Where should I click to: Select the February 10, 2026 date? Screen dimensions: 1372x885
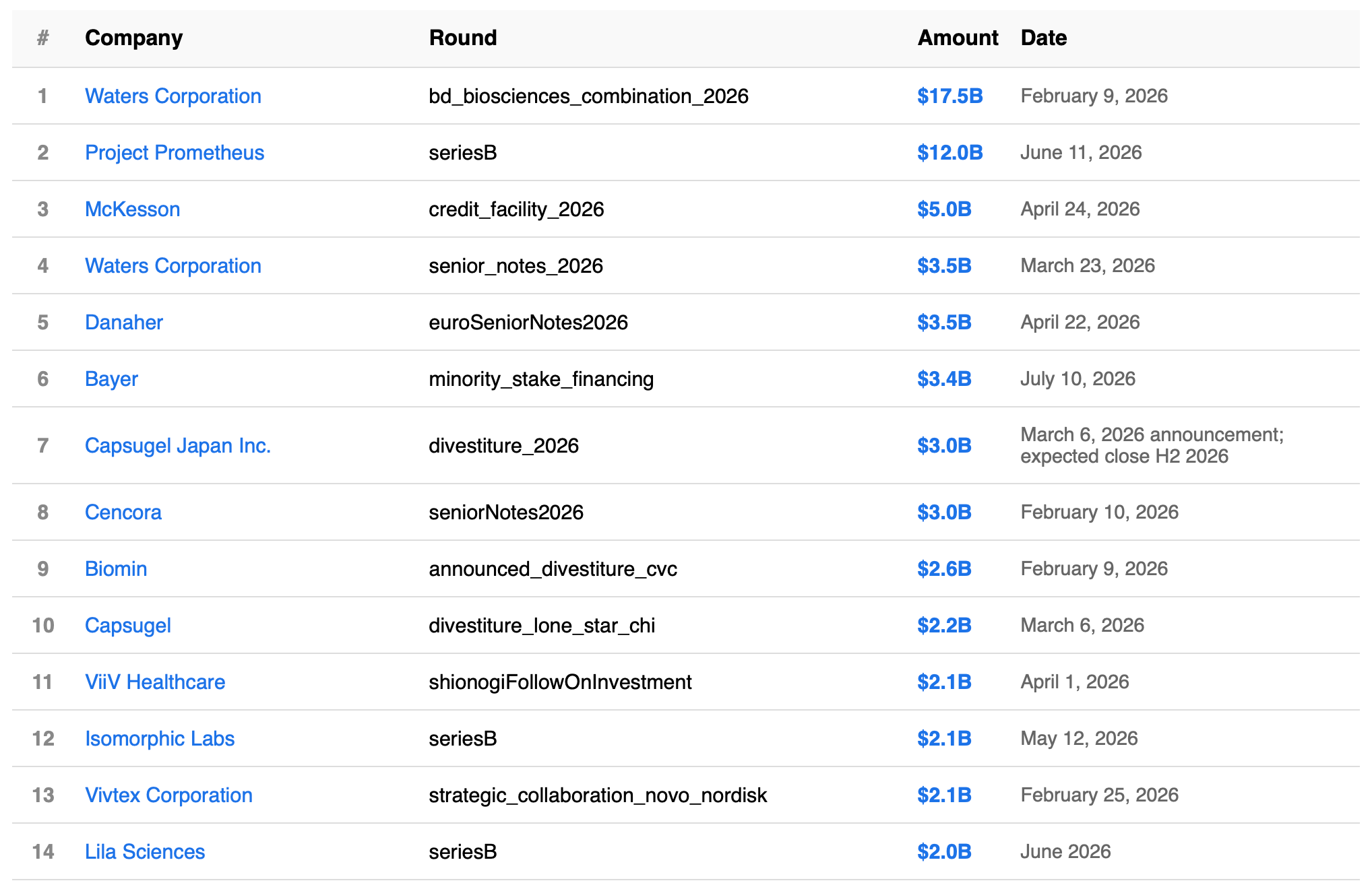click(1100, 513)
